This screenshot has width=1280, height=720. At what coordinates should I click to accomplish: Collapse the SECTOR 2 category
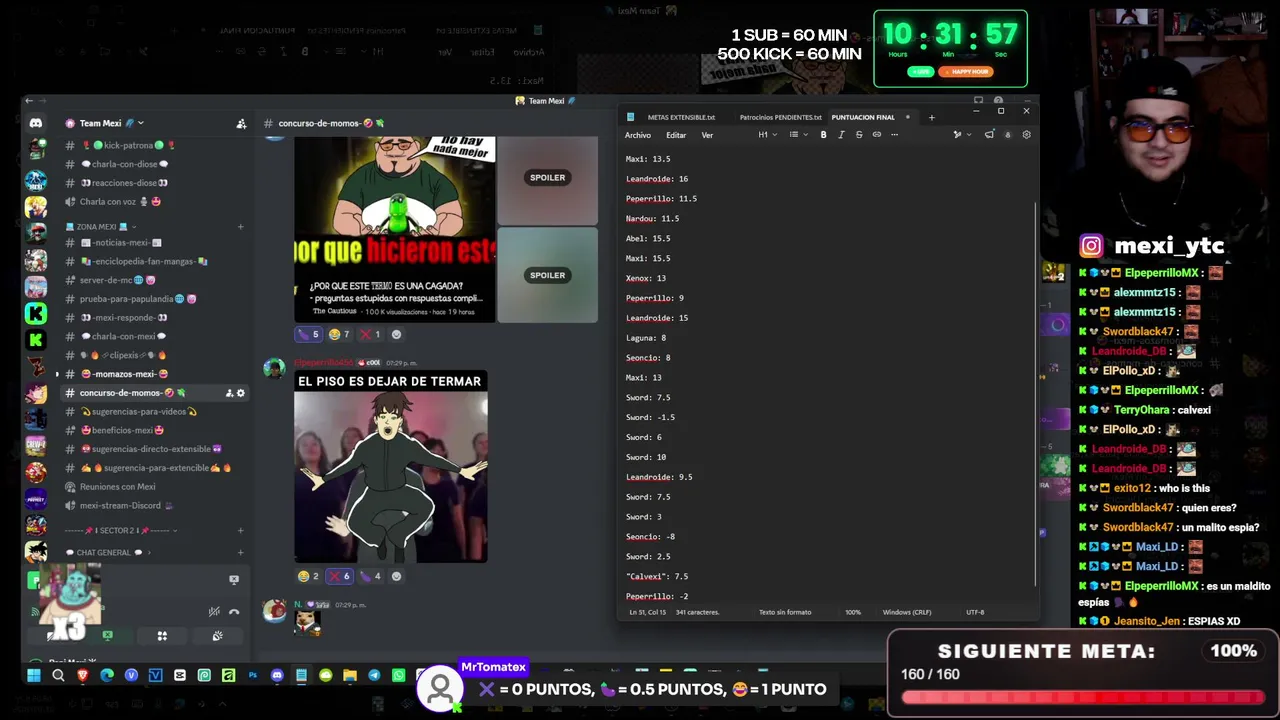(121, 530)
